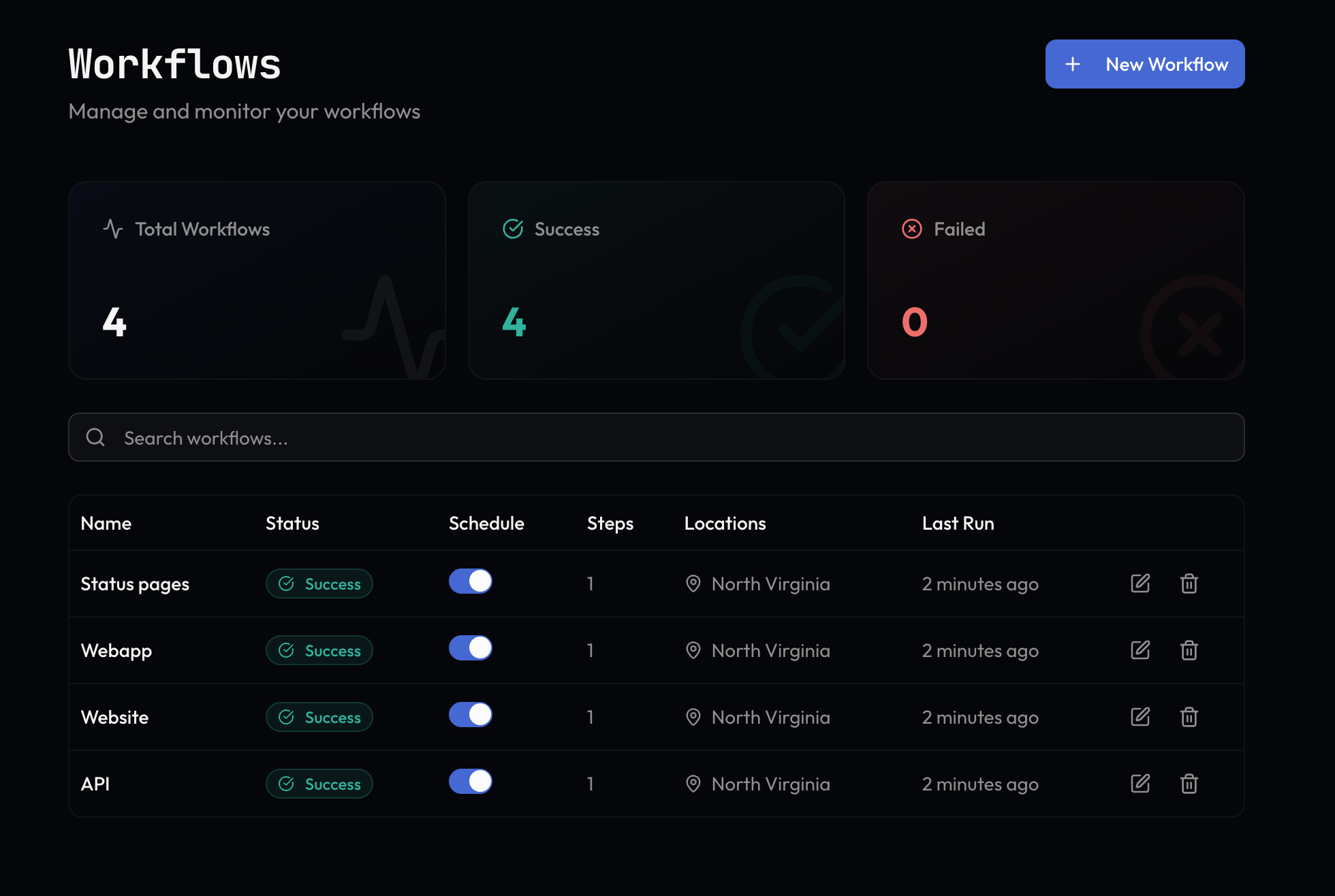Click the activity icon in Total Workflows card
This screenshot has height=896, width=1335.
[x=113, y=229]
